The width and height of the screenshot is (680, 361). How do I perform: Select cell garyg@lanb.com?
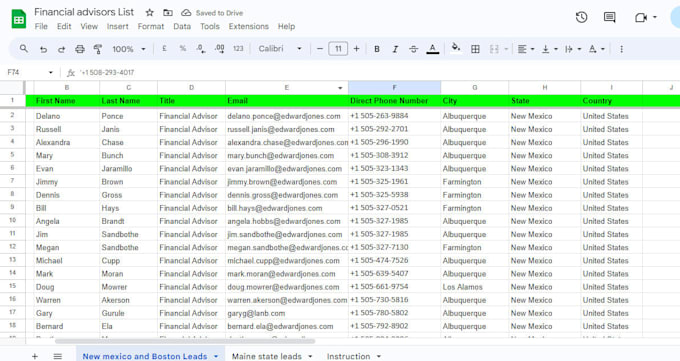point(287,313)
